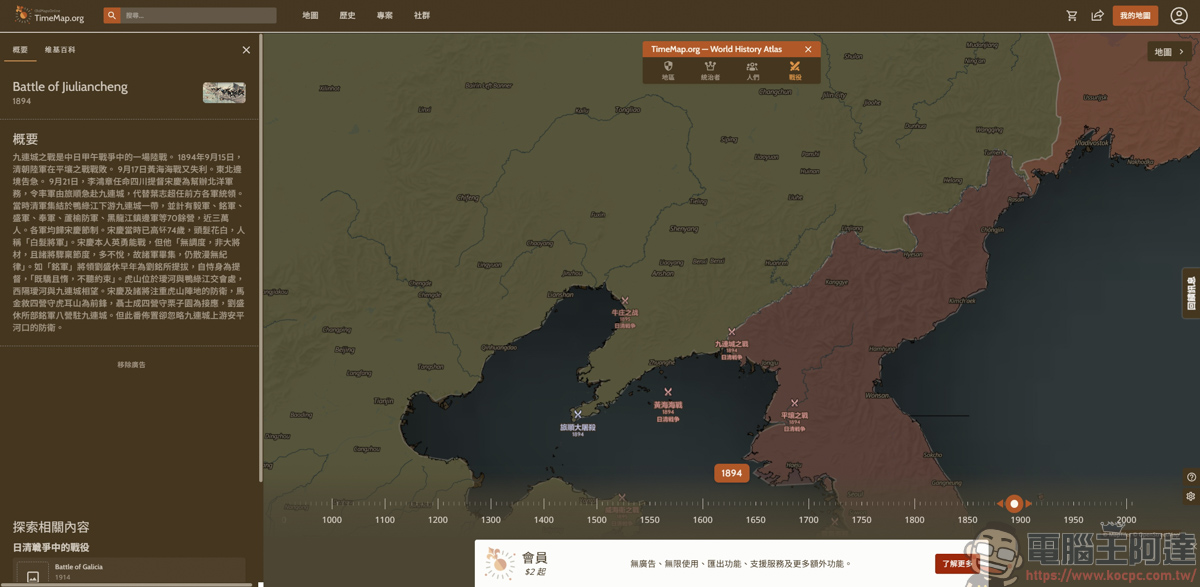1200x587 pixels.
Task: Open the Battle of Jiuliancheng thumbnail image
Action: pos(224,92)
